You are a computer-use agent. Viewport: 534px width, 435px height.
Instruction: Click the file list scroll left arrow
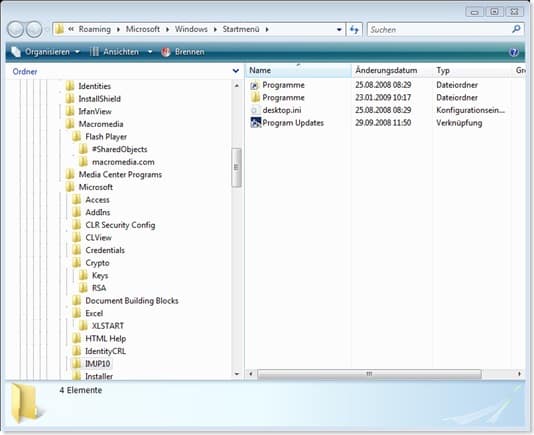251,374
